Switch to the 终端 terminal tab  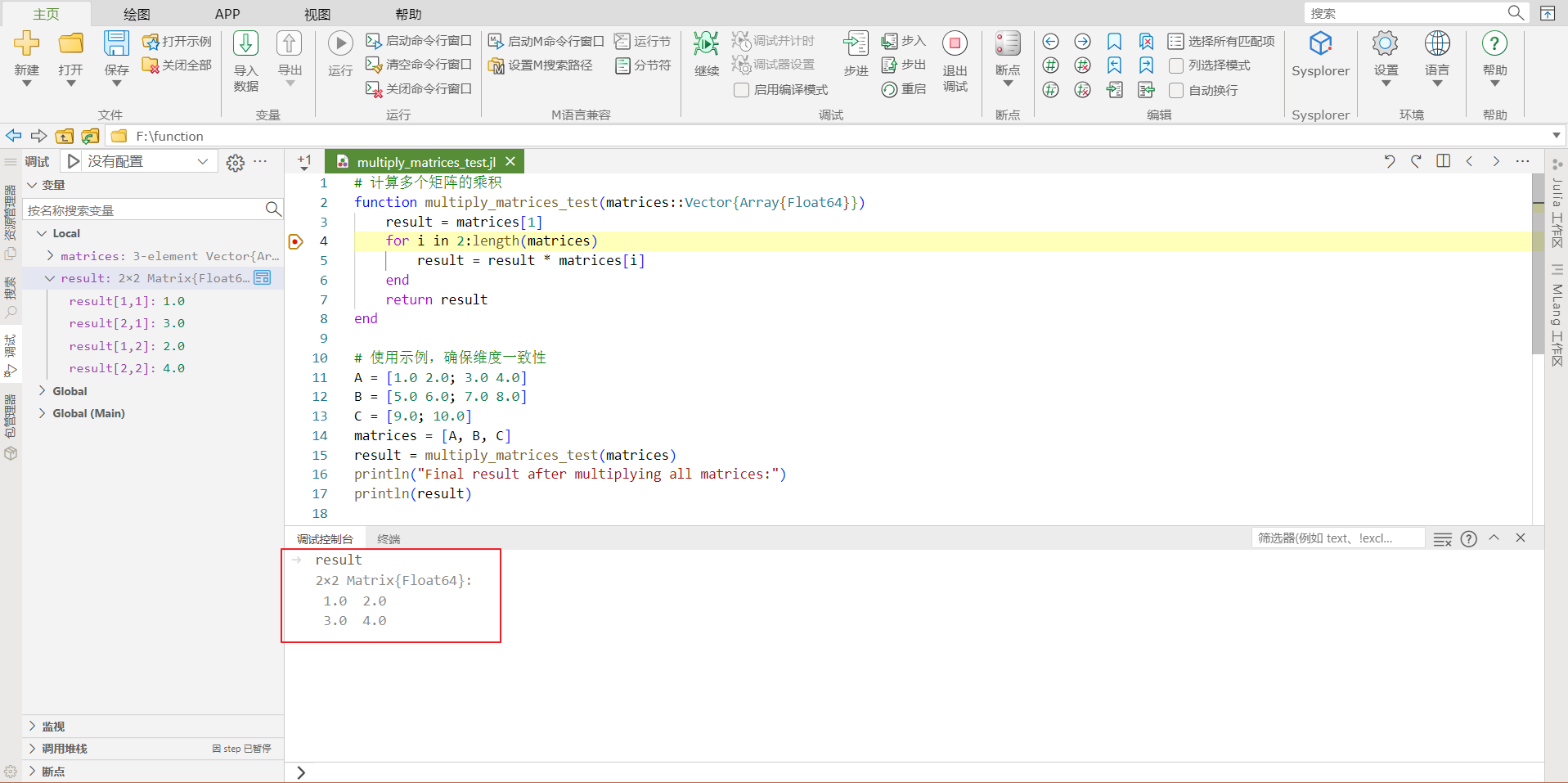click(x=389, y=539)
